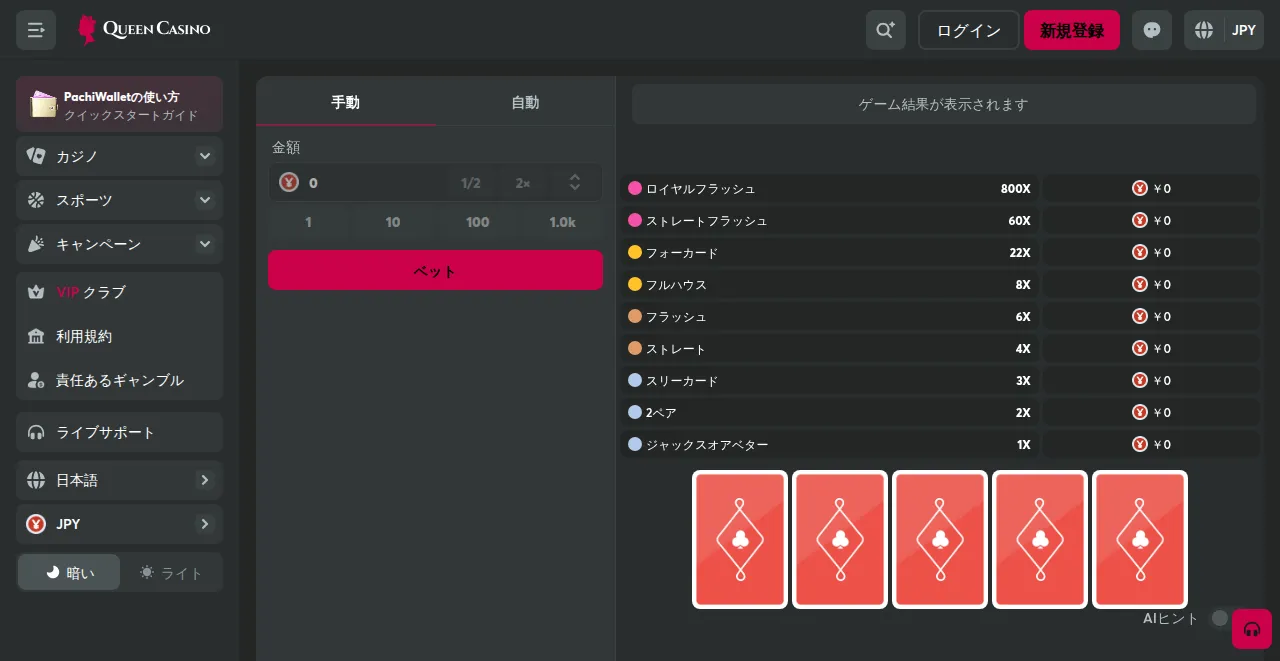Set bet amount preset 10
The width and height of the screenshot is (1280, 661).
(393, 222)
